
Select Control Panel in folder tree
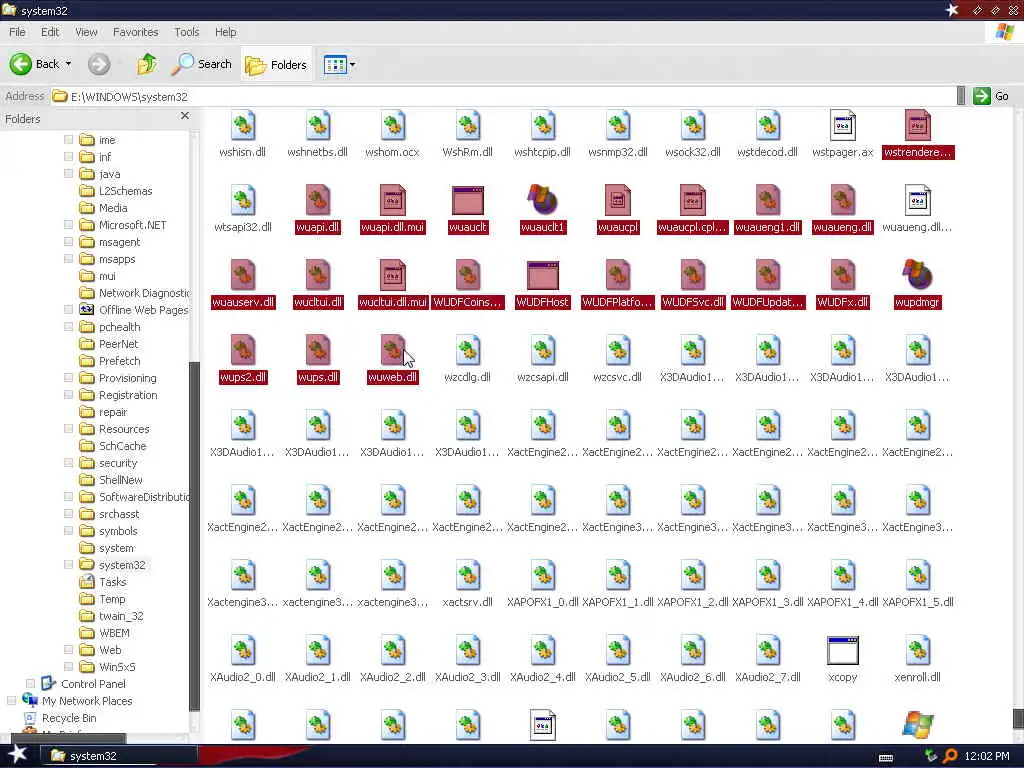tap(93, 684)
